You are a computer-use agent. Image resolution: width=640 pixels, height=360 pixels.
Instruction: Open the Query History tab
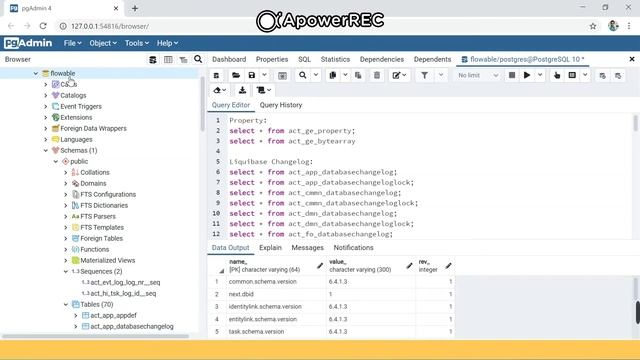tap(281, 105)
